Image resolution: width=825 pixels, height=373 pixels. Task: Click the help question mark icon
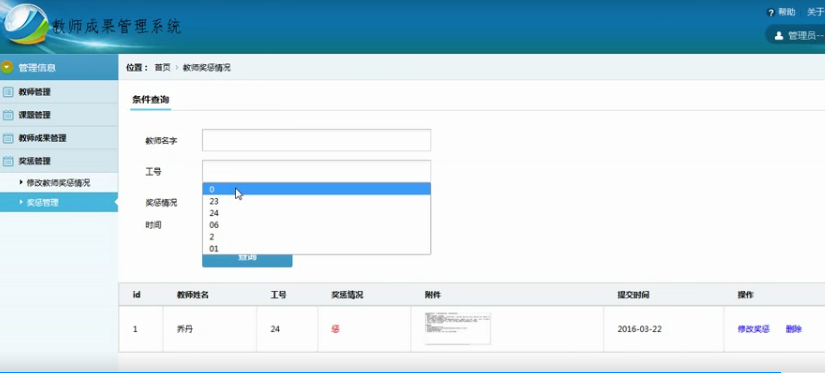(x=771, y=13)
